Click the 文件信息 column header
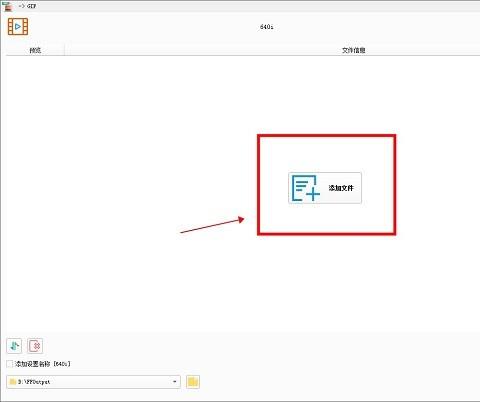 pos(354,50)
